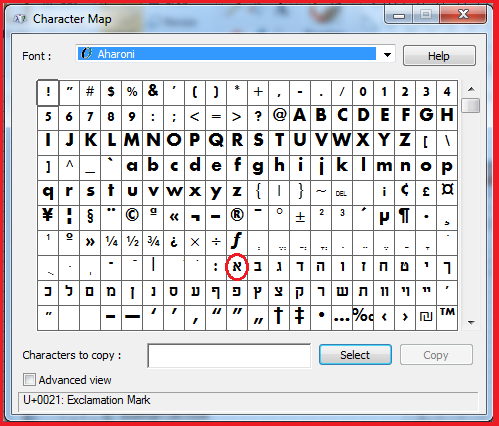Image resolution: width=499 pixels, height=426 pixels.
Task: Pick the New Shekel ₪ sign cell
Action: pos(426,318)
